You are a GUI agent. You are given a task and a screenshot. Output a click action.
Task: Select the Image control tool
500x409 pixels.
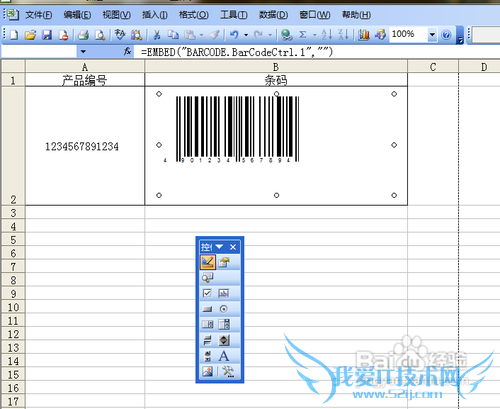pos(207,371)
